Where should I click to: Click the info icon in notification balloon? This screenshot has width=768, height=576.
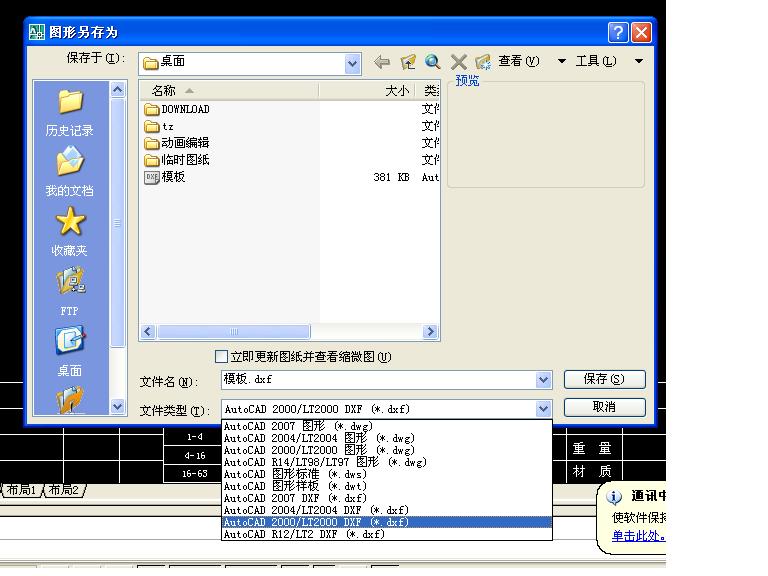(614, 497)
